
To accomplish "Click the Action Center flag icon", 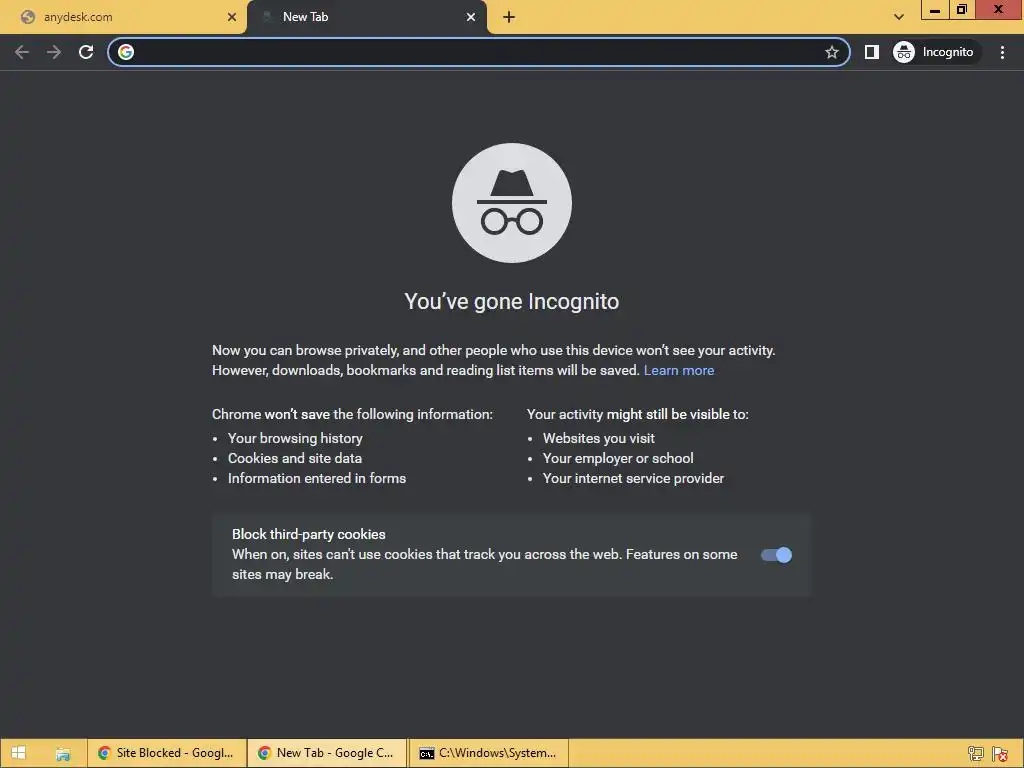I will pyautogui.click(x=1000, y=754).
